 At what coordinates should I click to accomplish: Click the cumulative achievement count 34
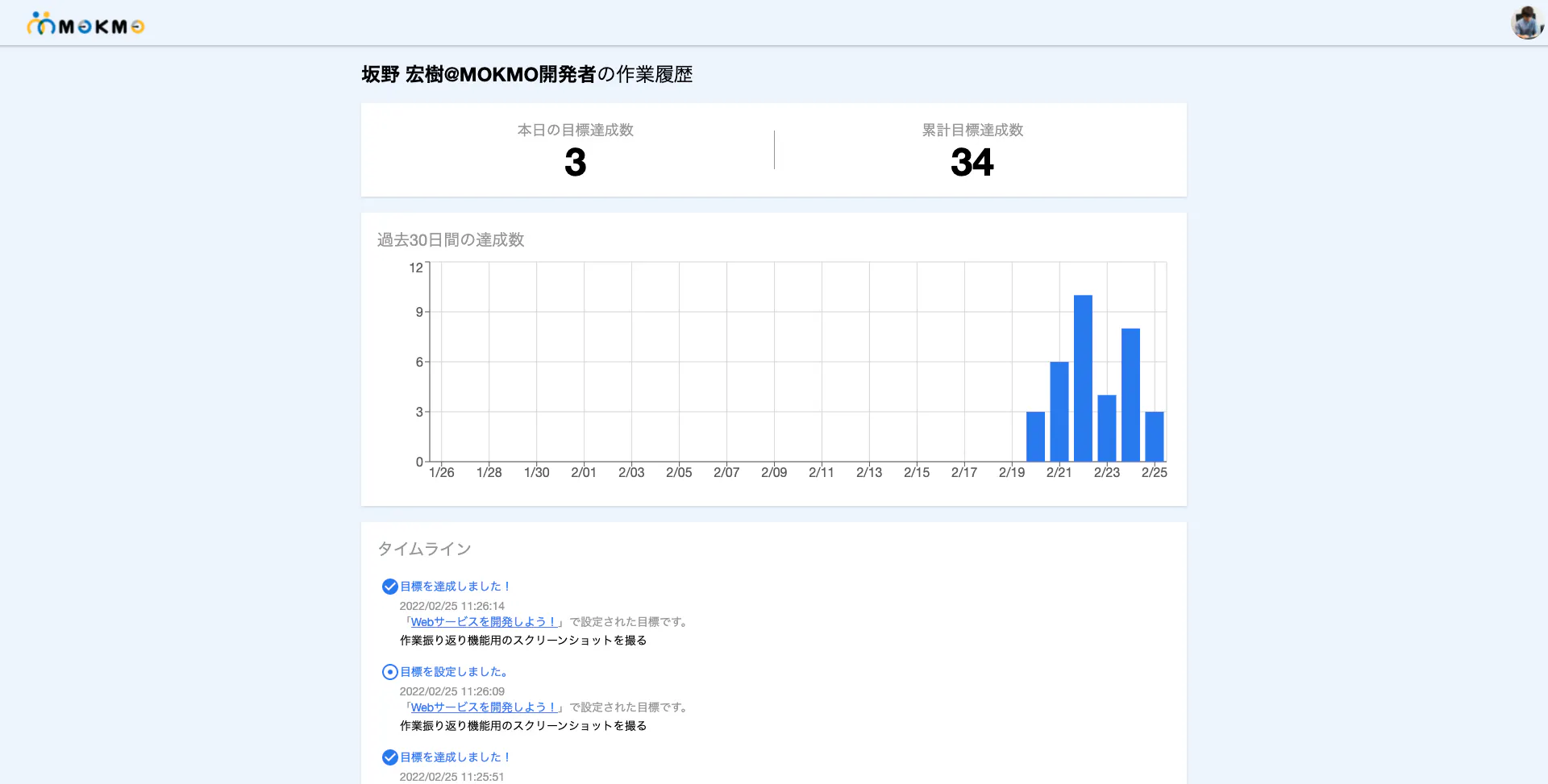click(x=972, y=163)
